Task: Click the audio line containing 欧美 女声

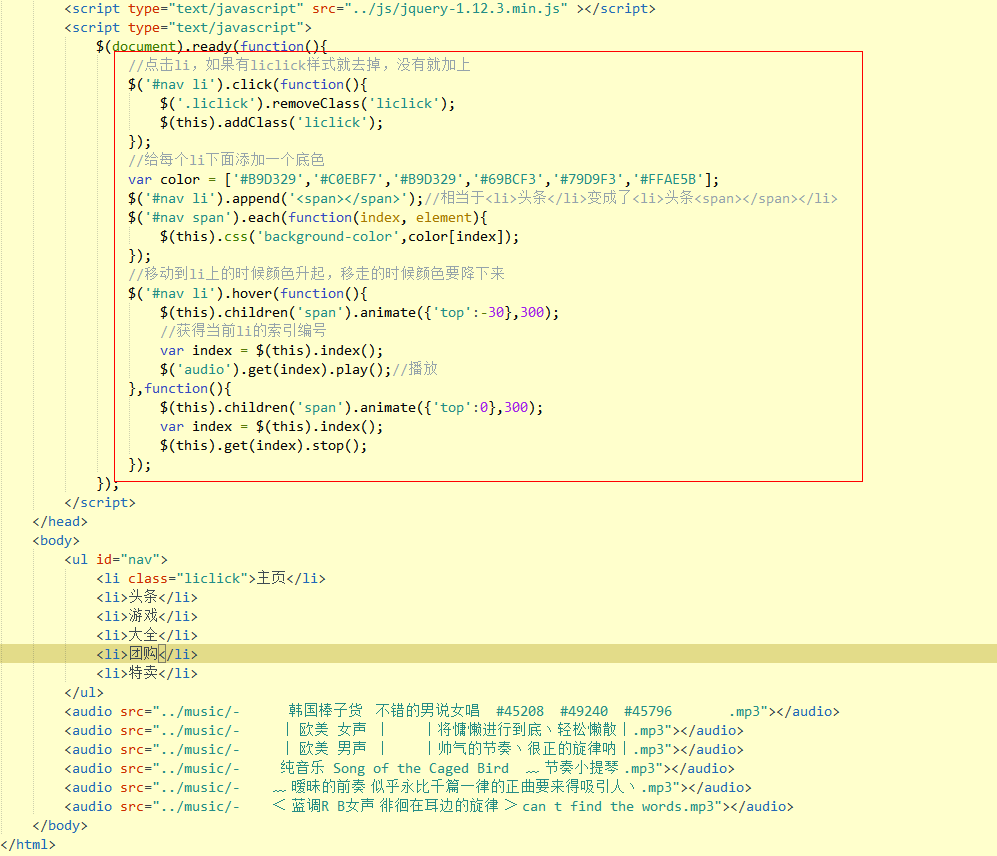Action: (404, 730)
